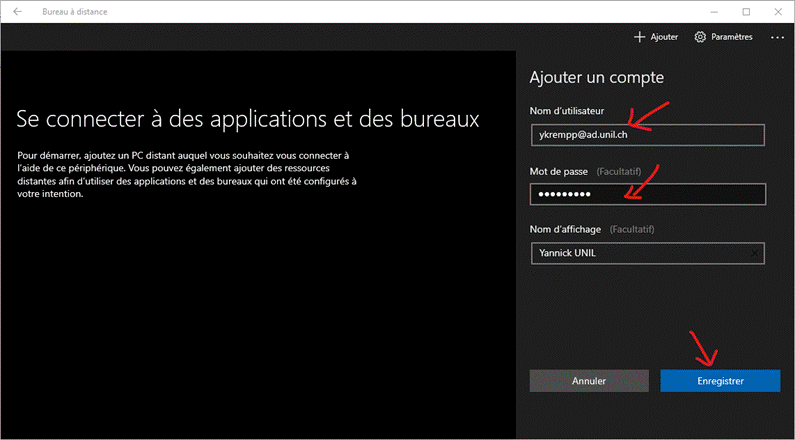Focus the Nom d'utilisateur input field
795x440 pixels.
646,134
